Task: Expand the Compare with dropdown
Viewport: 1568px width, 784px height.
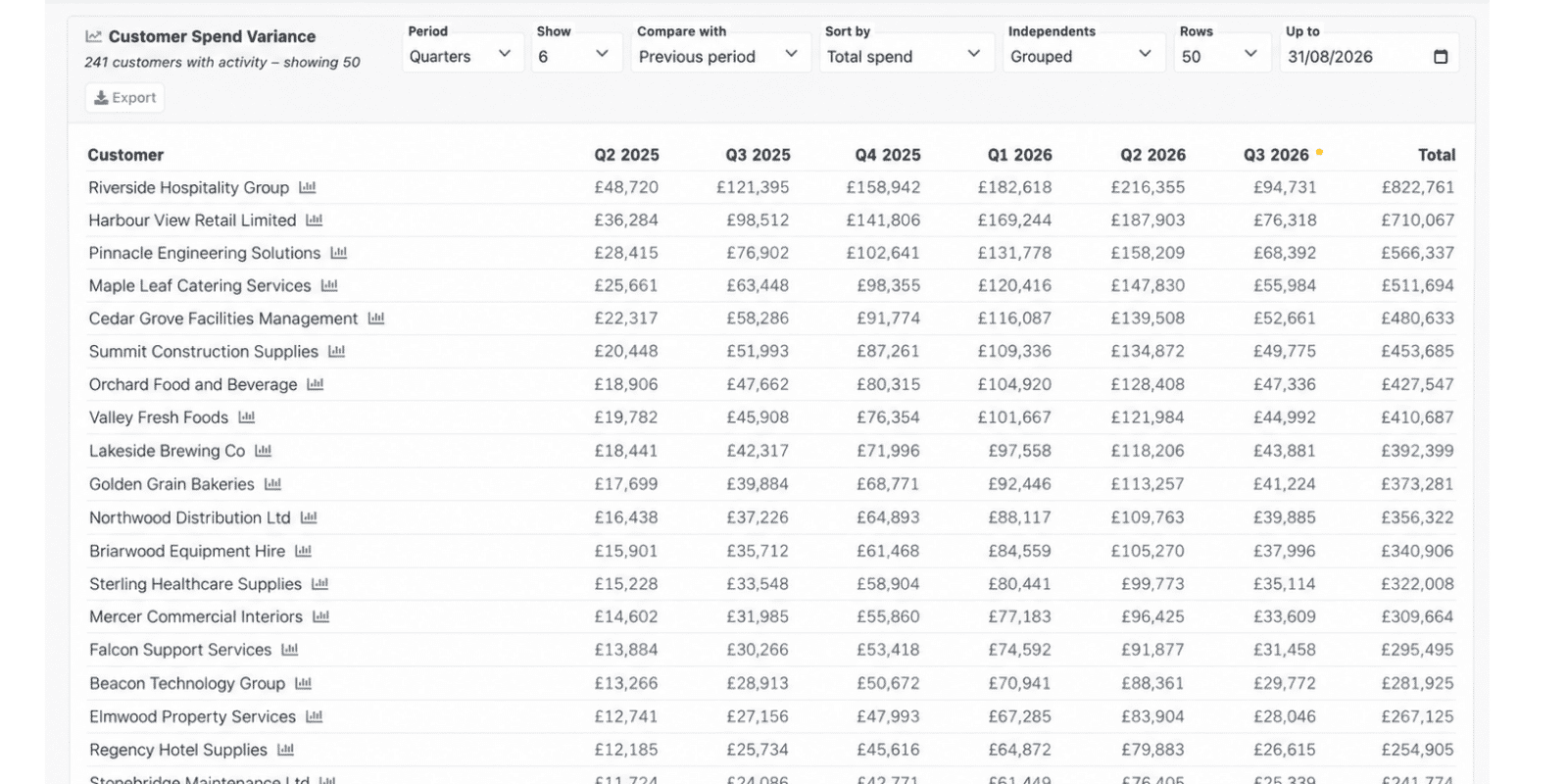Action: (x=720, y=54)
